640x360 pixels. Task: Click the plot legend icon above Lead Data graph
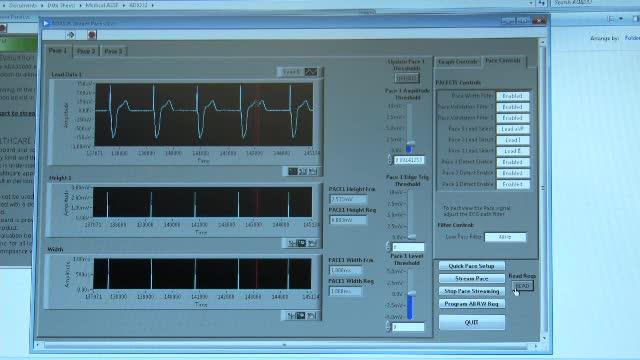tap(311, 72)
